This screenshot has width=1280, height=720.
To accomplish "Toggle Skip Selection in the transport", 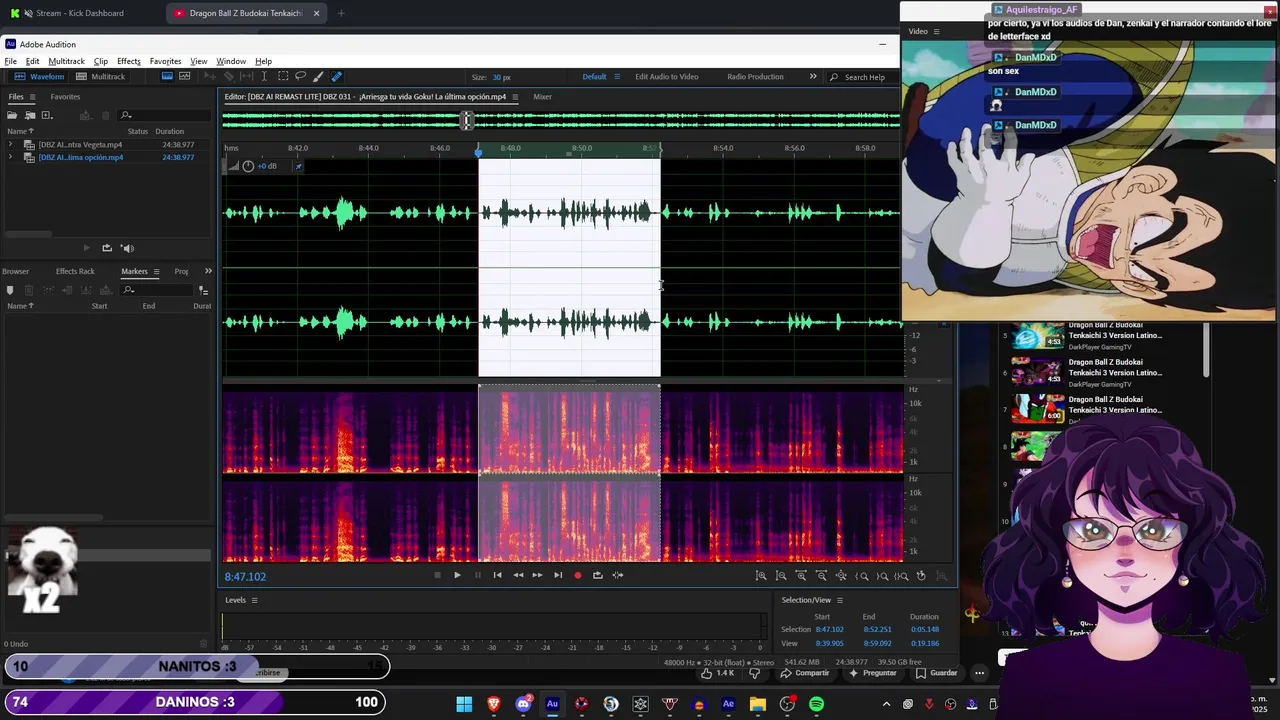I will pyautogui.click(x=618, y=575).
